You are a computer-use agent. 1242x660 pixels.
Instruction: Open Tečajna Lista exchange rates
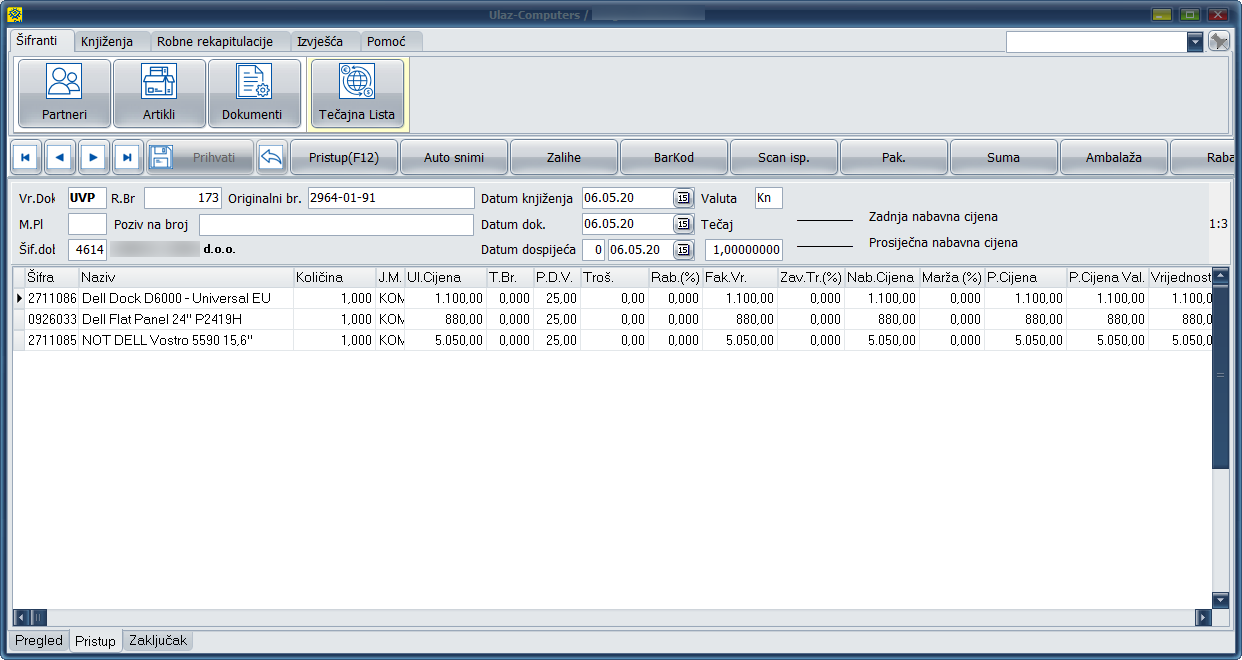(x=357, y=93)
